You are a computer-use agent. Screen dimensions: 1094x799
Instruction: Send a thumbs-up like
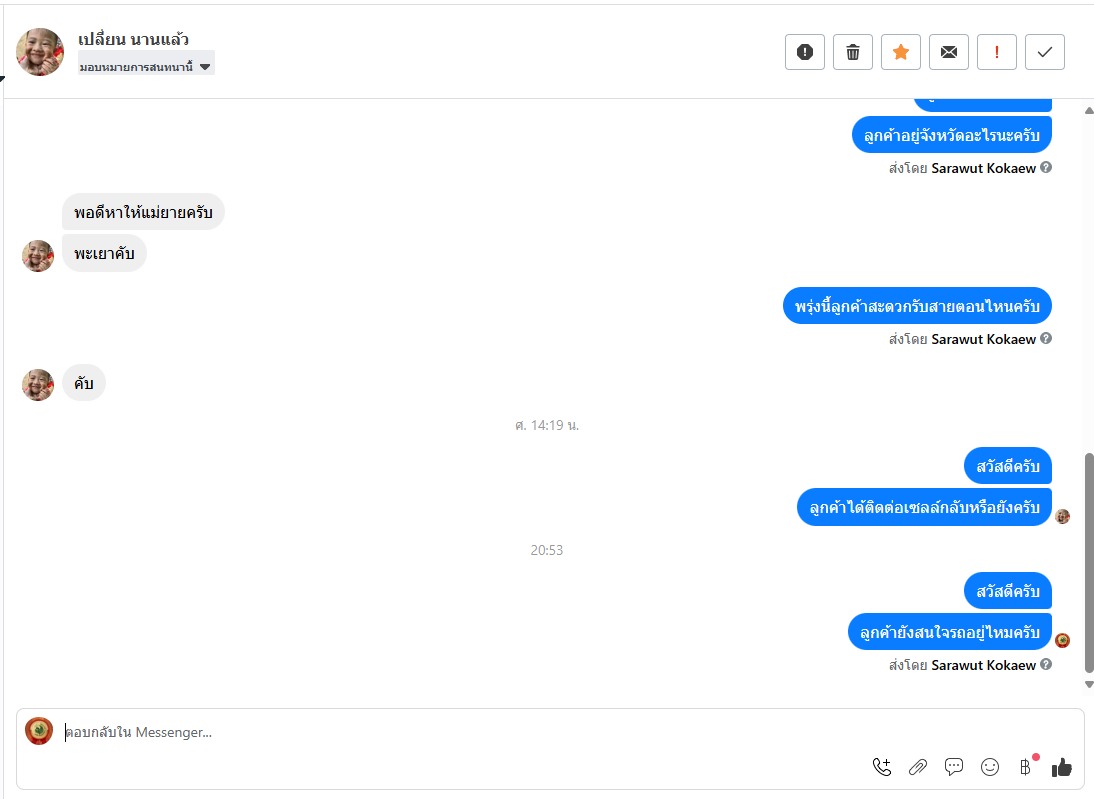point(1061,767)
